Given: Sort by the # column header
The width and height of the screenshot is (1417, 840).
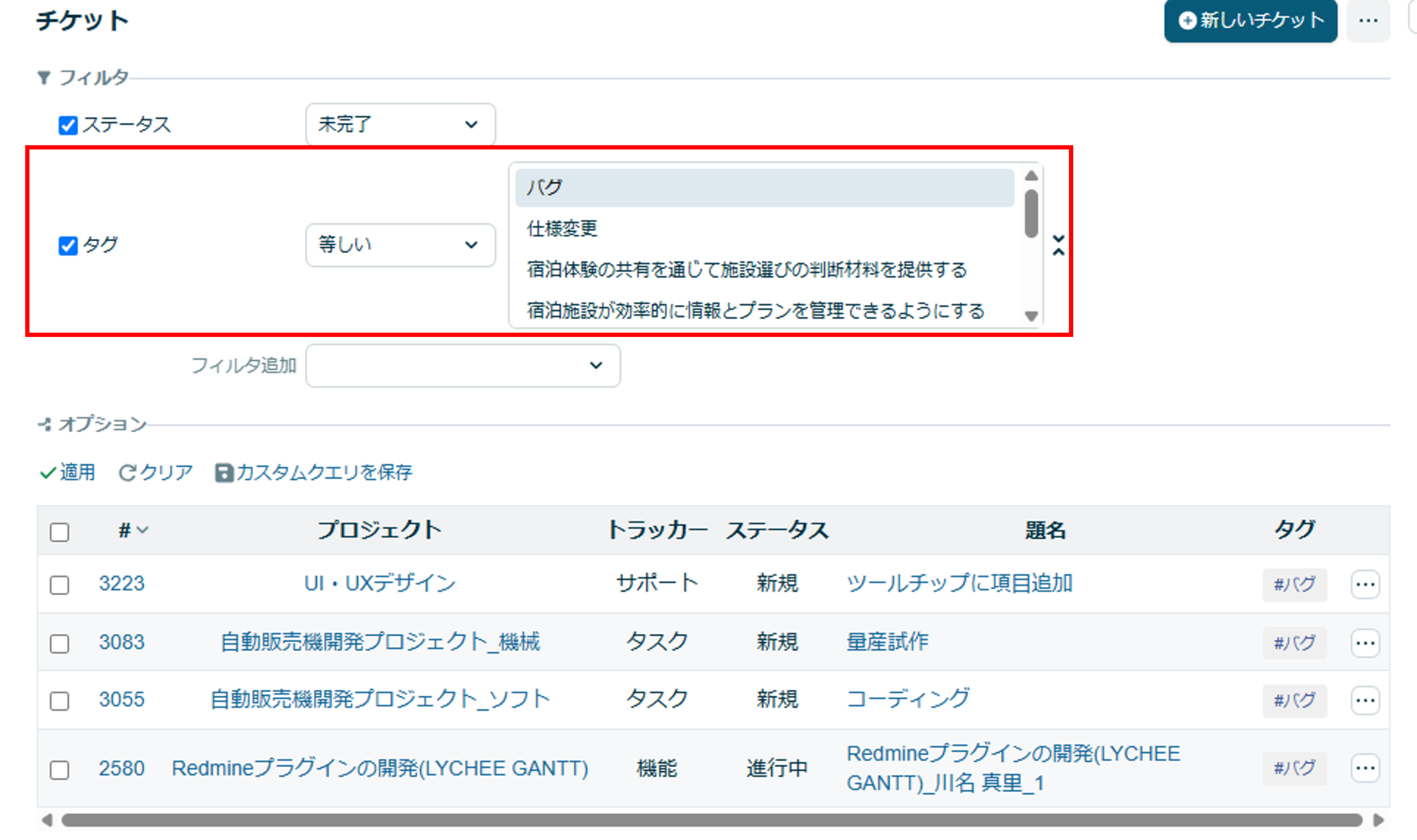Looking at the screenshot, I should 133,530.
